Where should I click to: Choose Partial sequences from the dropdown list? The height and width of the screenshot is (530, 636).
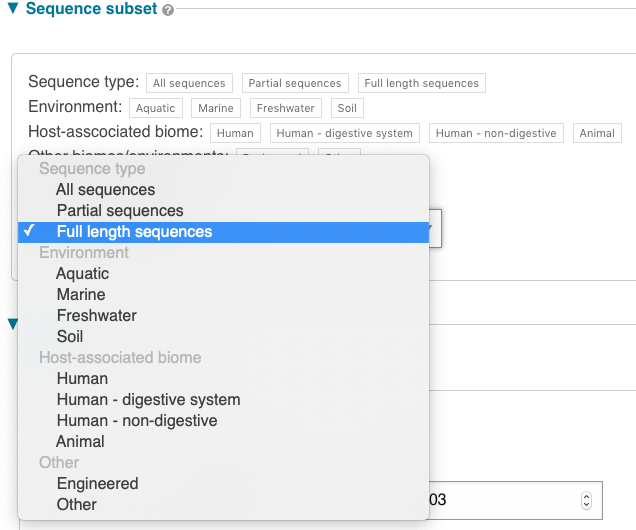tap(223, 211)
